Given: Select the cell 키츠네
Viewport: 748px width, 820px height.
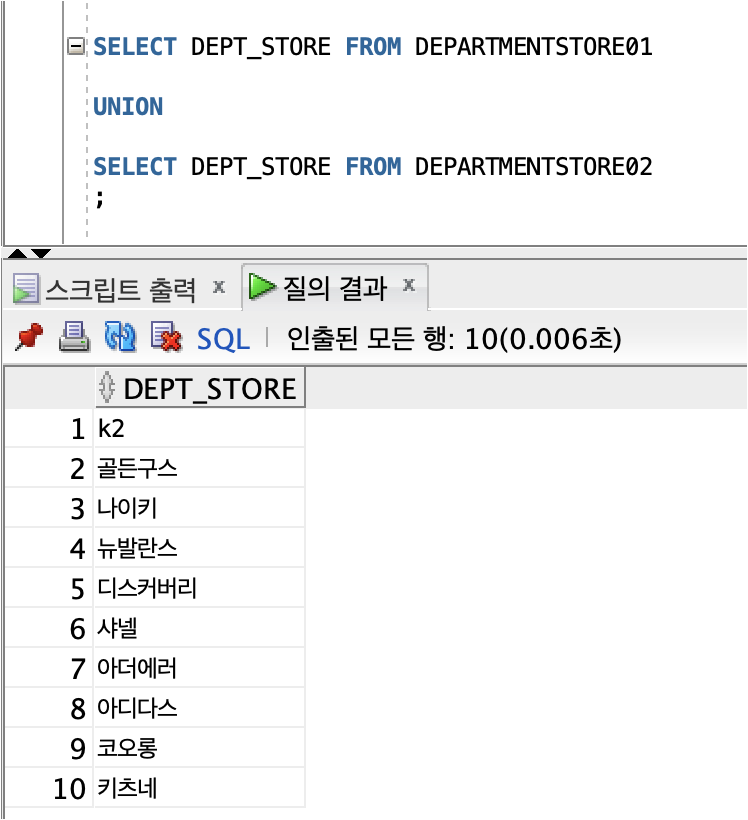Looking at the screenshot, I should tap(199, 788).
